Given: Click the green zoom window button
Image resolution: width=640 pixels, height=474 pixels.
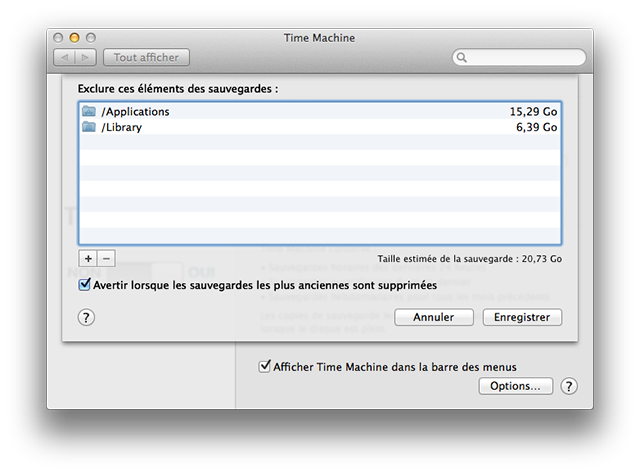Looking at the screenshot, I should 95,38.
